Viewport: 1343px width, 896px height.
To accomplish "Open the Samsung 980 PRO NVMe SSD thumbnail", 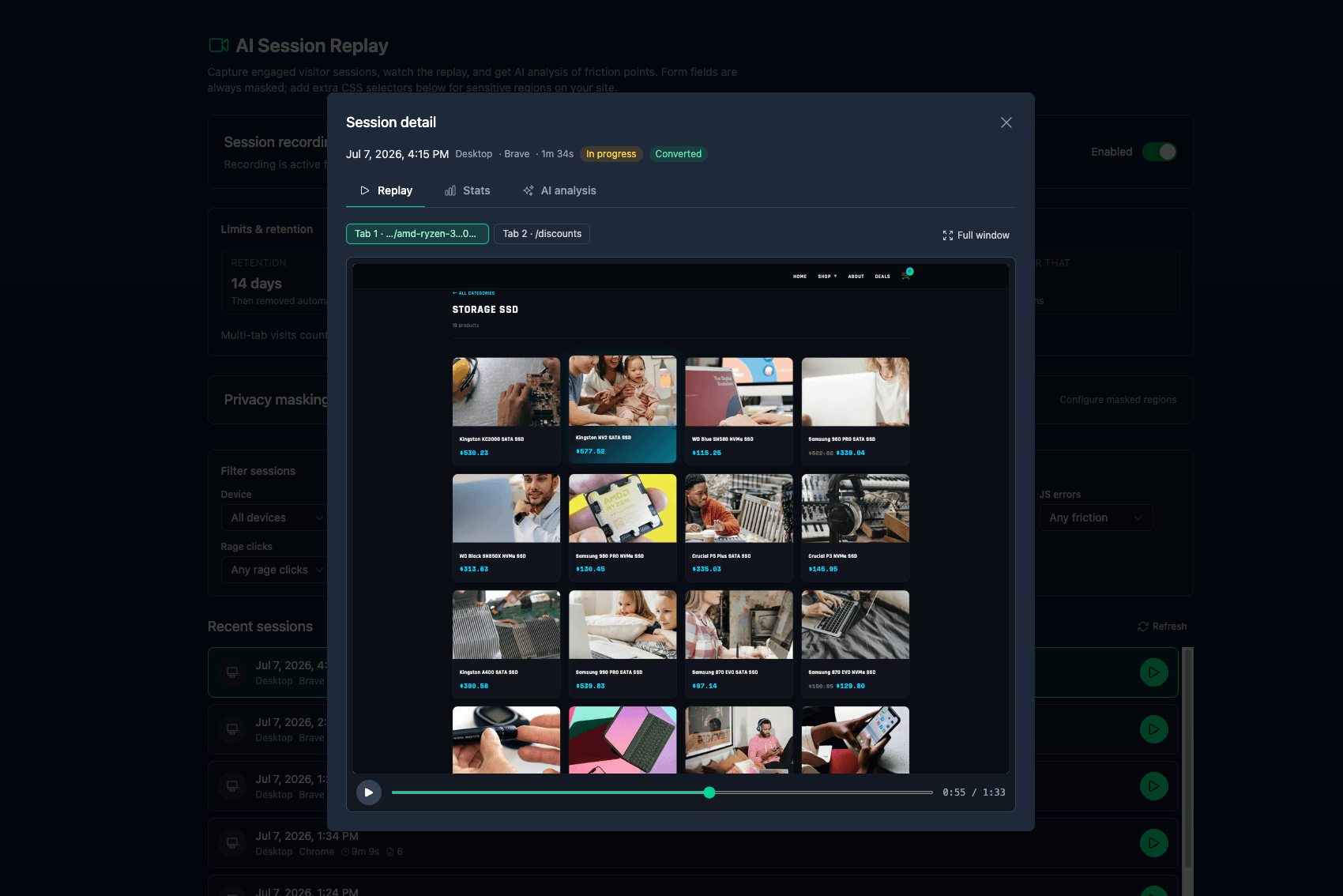I will (623, 508).
